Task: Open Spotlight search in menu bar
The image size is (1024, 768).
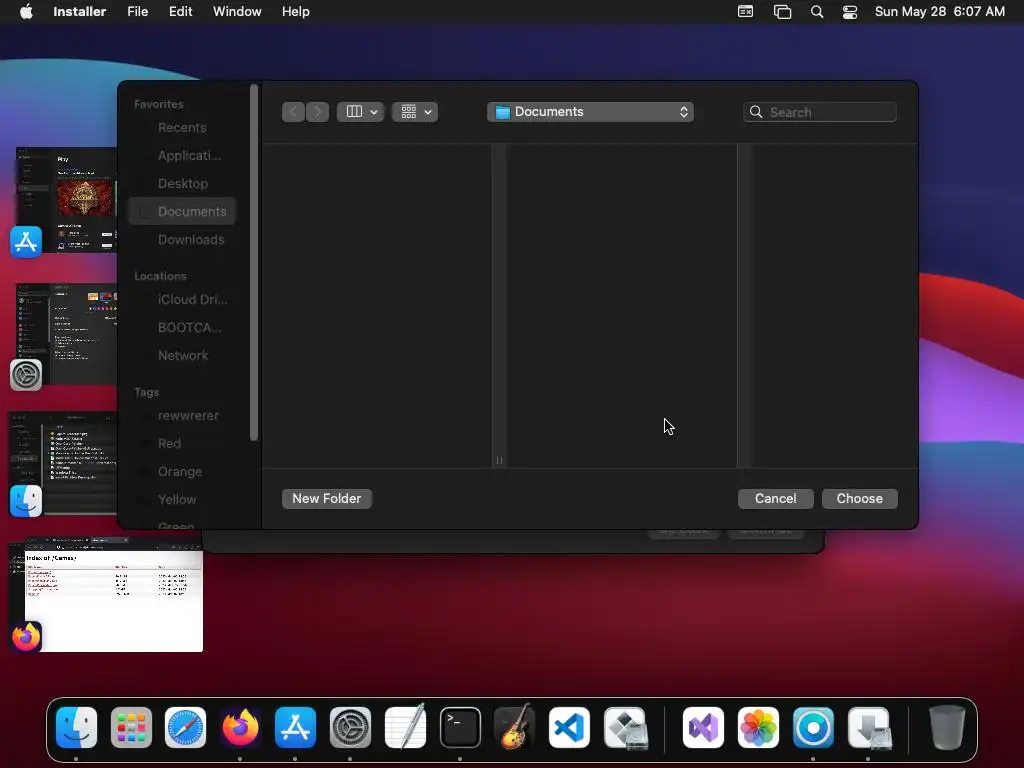Action: click(x=816, y=12)
